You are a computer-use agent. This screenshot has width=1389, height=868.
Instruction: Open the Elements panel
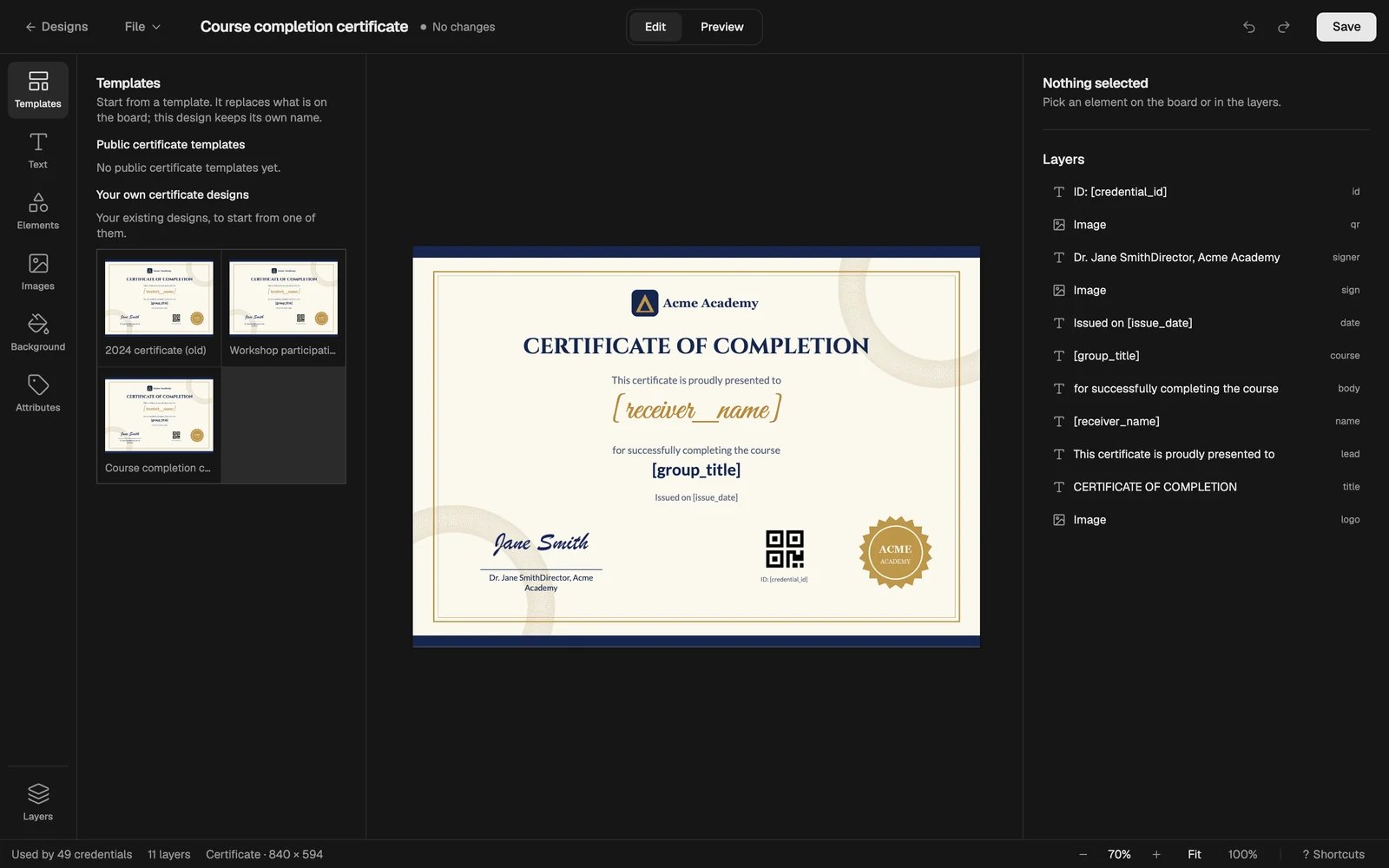click(x=38, y=212)
